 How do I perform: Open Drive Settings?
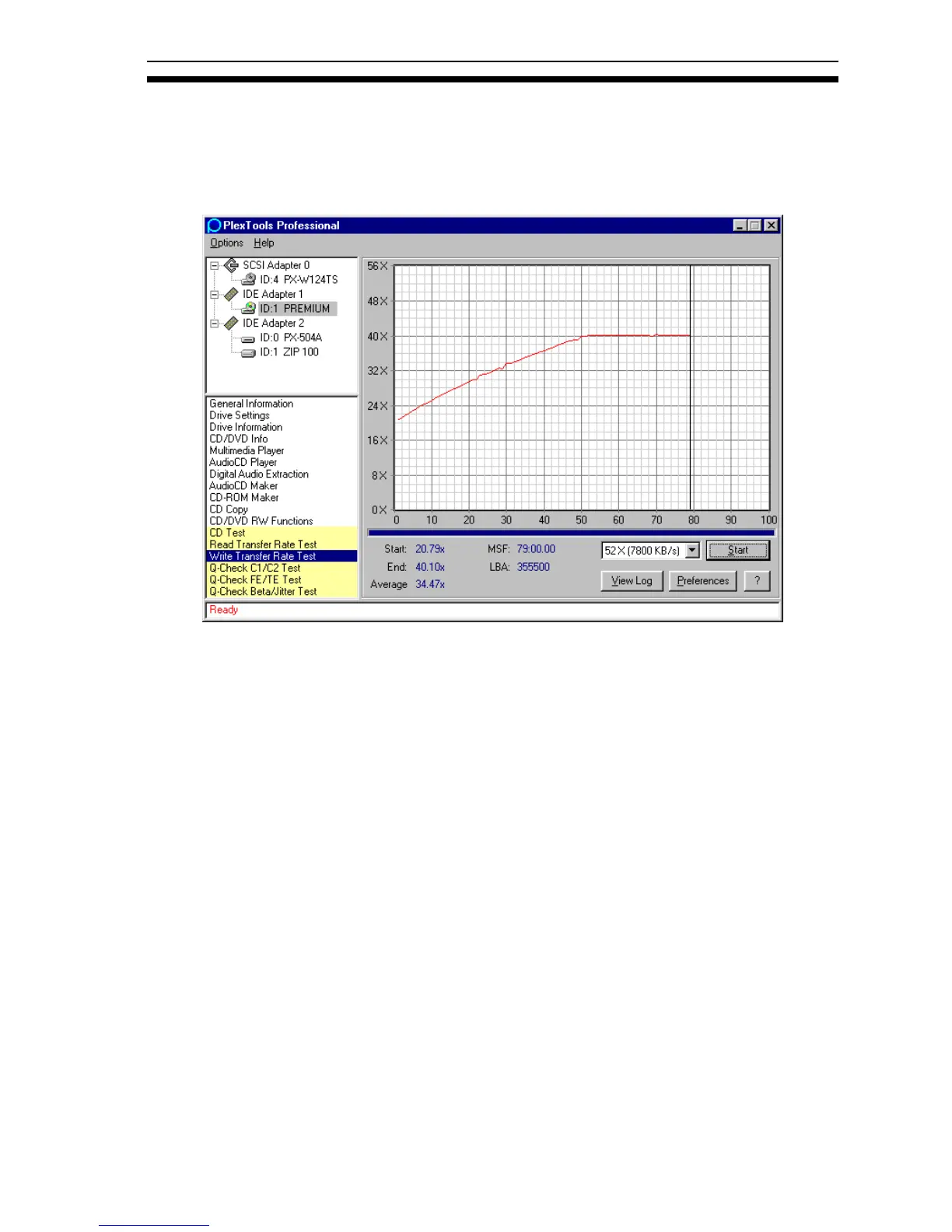240,415
